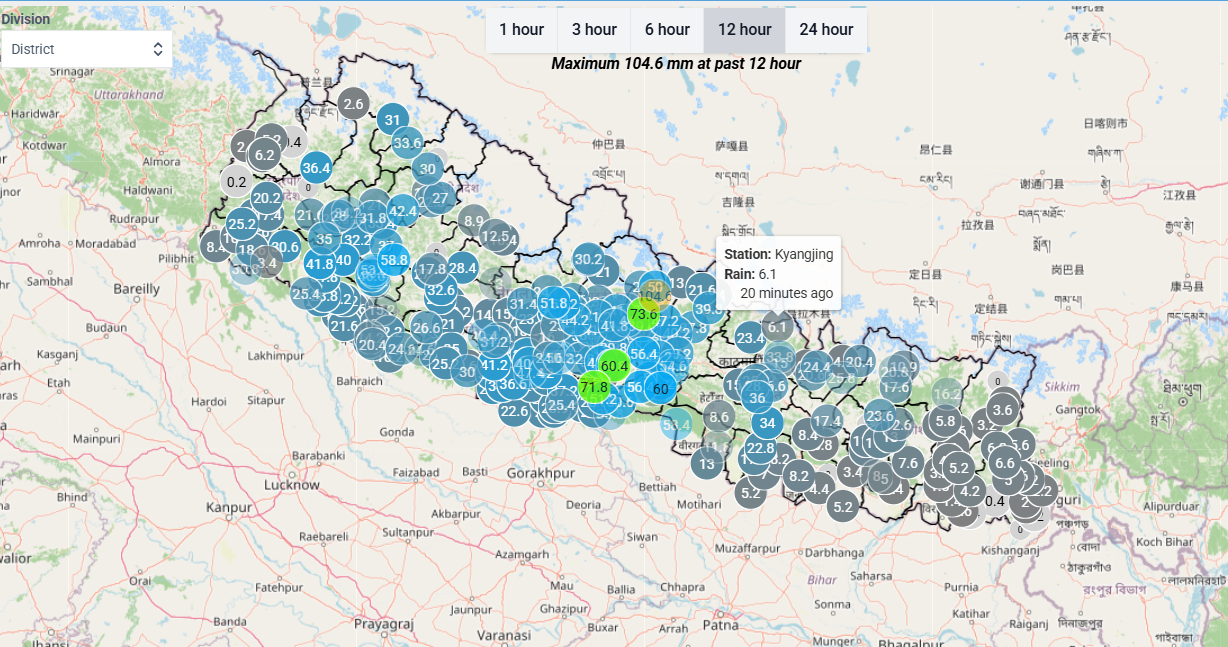Select the gray 8.2 marker
Screen dimensions: 1228x647
tap(799, 476)
